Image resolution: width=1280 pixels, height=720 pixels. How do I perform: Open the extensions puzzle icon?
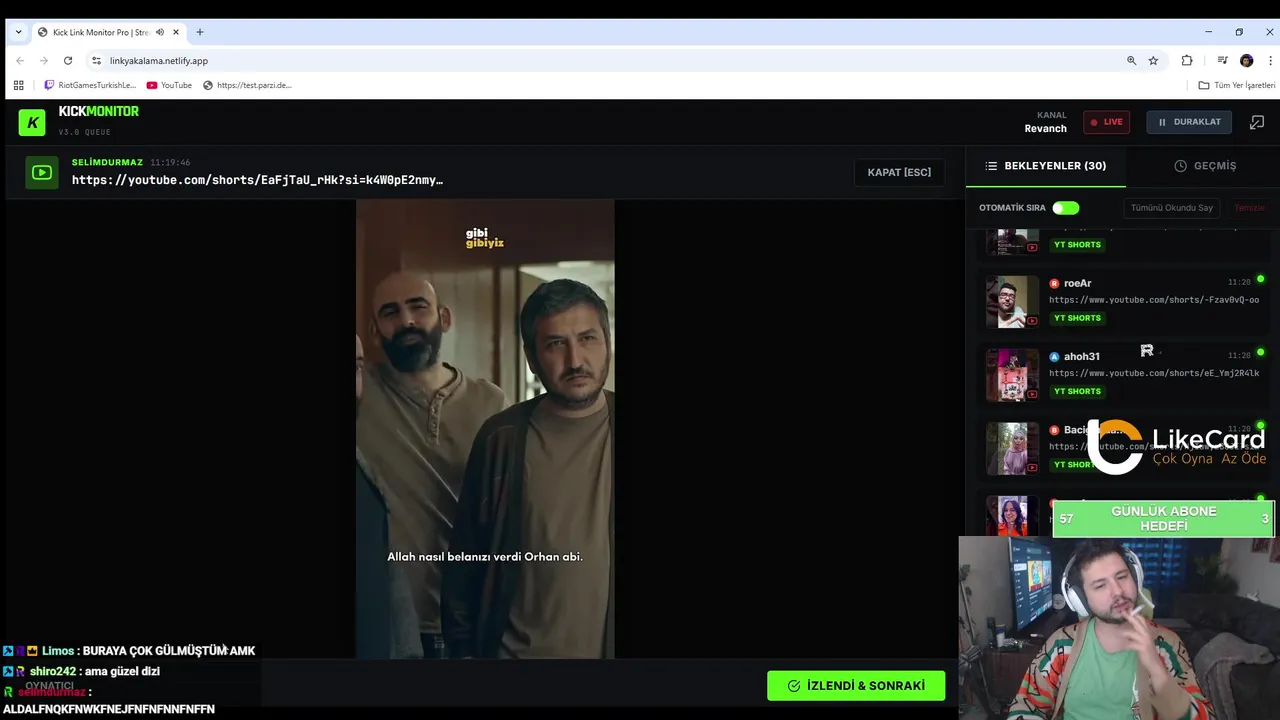(1187, 60)
